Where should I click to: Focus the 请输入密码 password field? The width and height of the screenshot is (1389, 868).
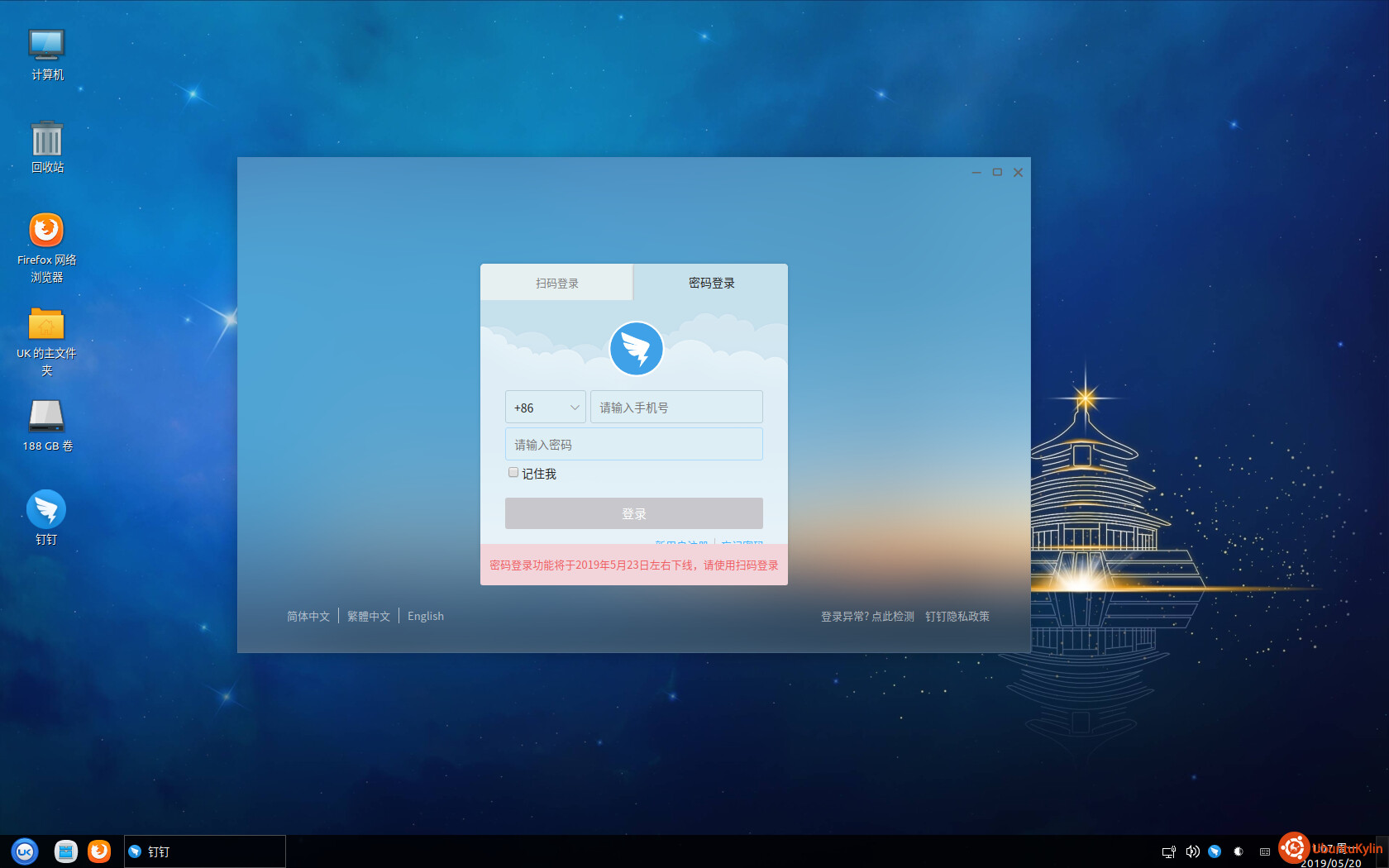(633, 445)
